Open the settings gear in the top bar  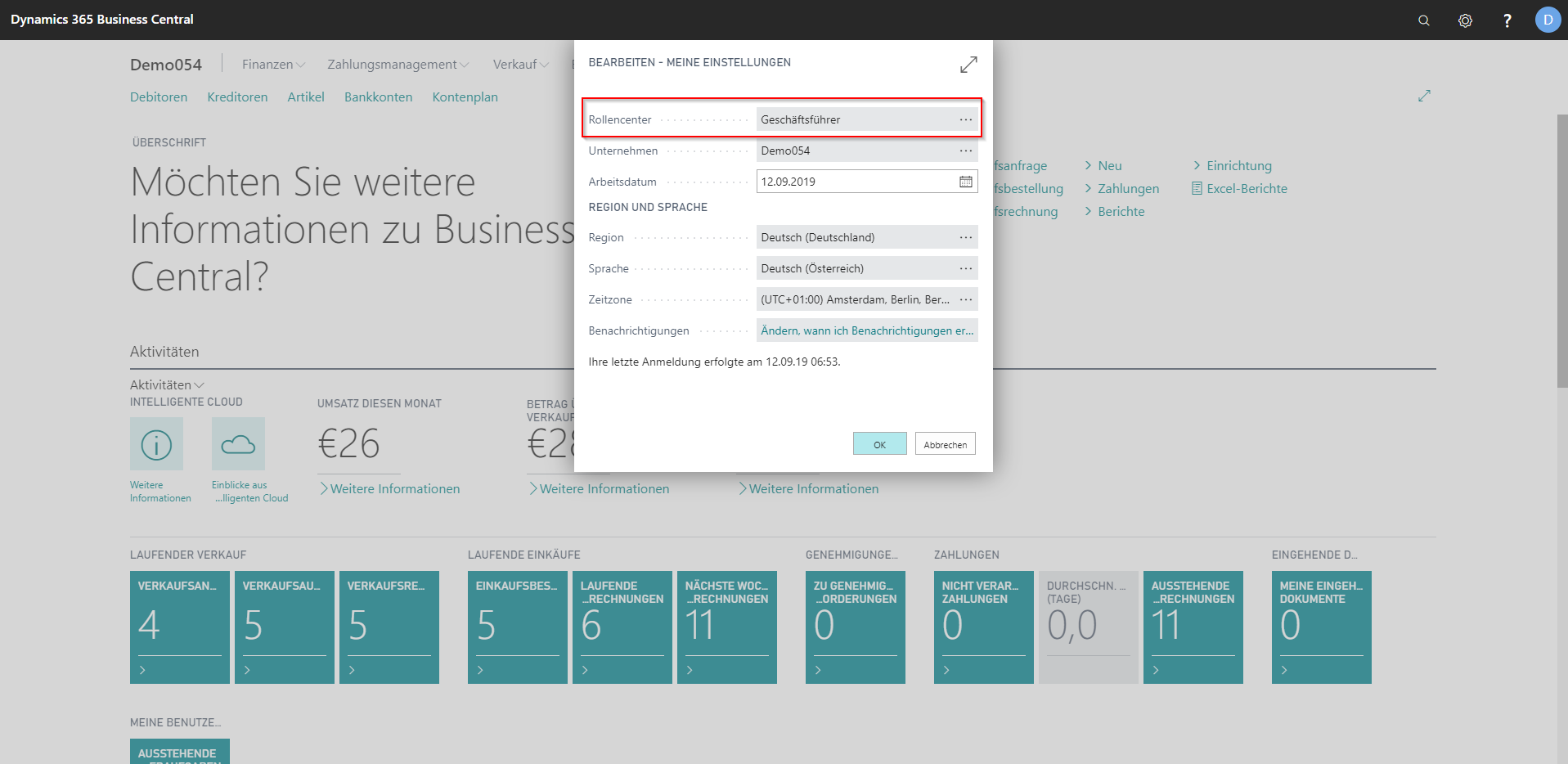pyautogui.click(x=1465, y=20)
